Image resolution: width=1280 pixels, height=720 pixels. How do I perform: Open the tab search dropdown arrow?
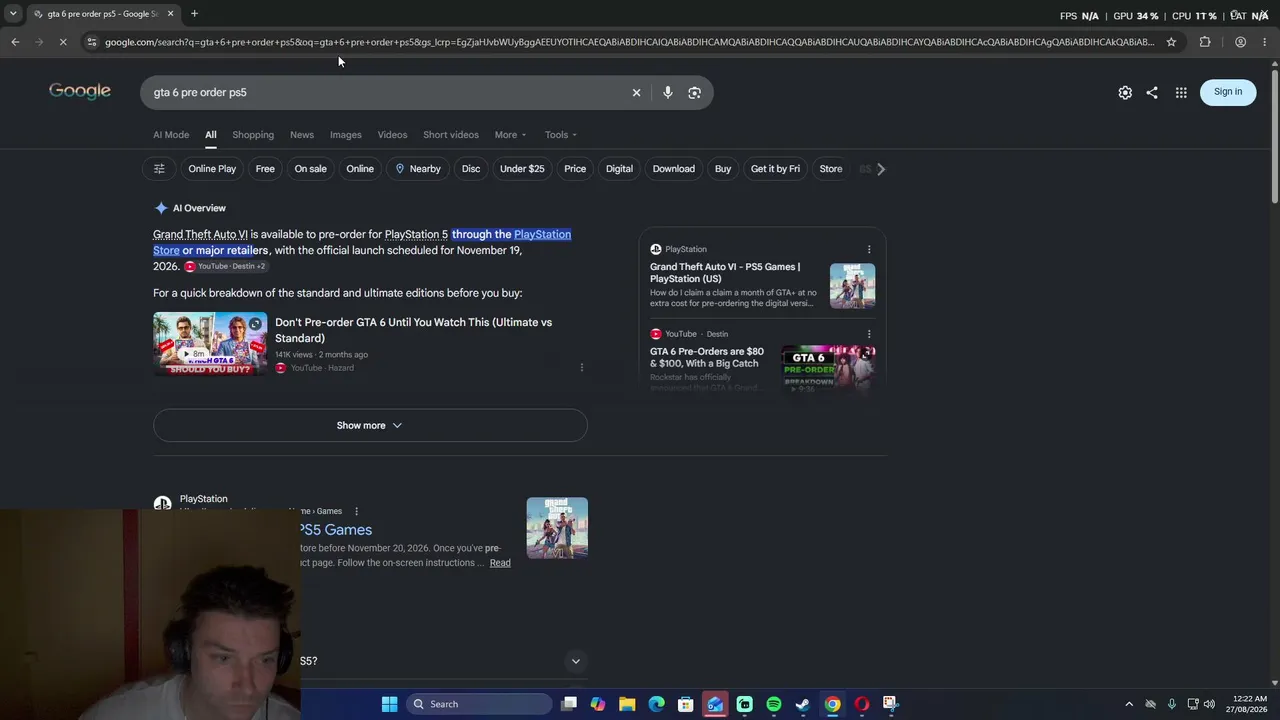point(13,14)
